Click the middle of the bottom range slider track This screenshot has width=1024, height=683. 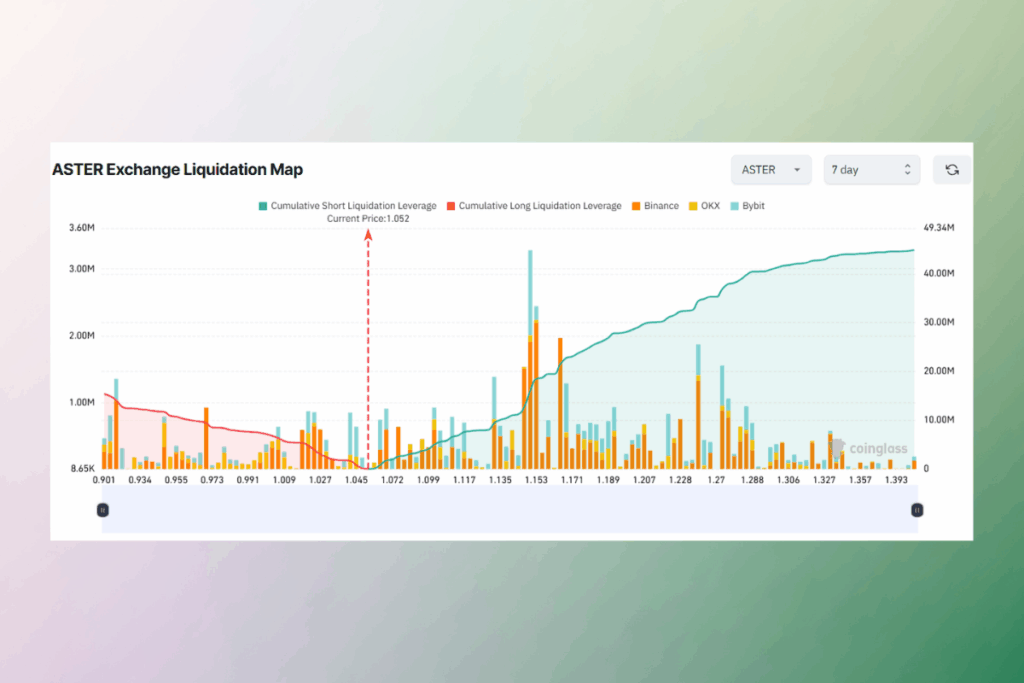coord(508,510)
